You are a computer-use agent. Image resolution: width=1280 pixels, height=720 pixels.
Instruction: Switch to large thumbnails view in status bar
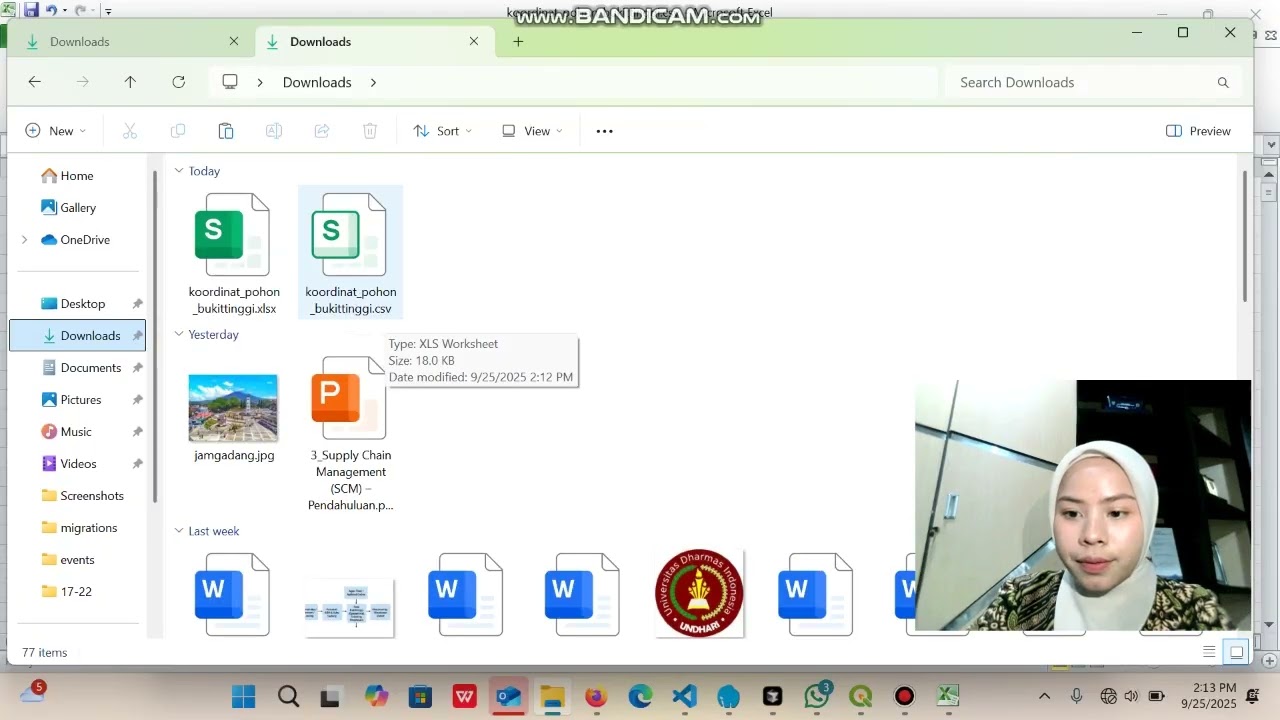1236,652
